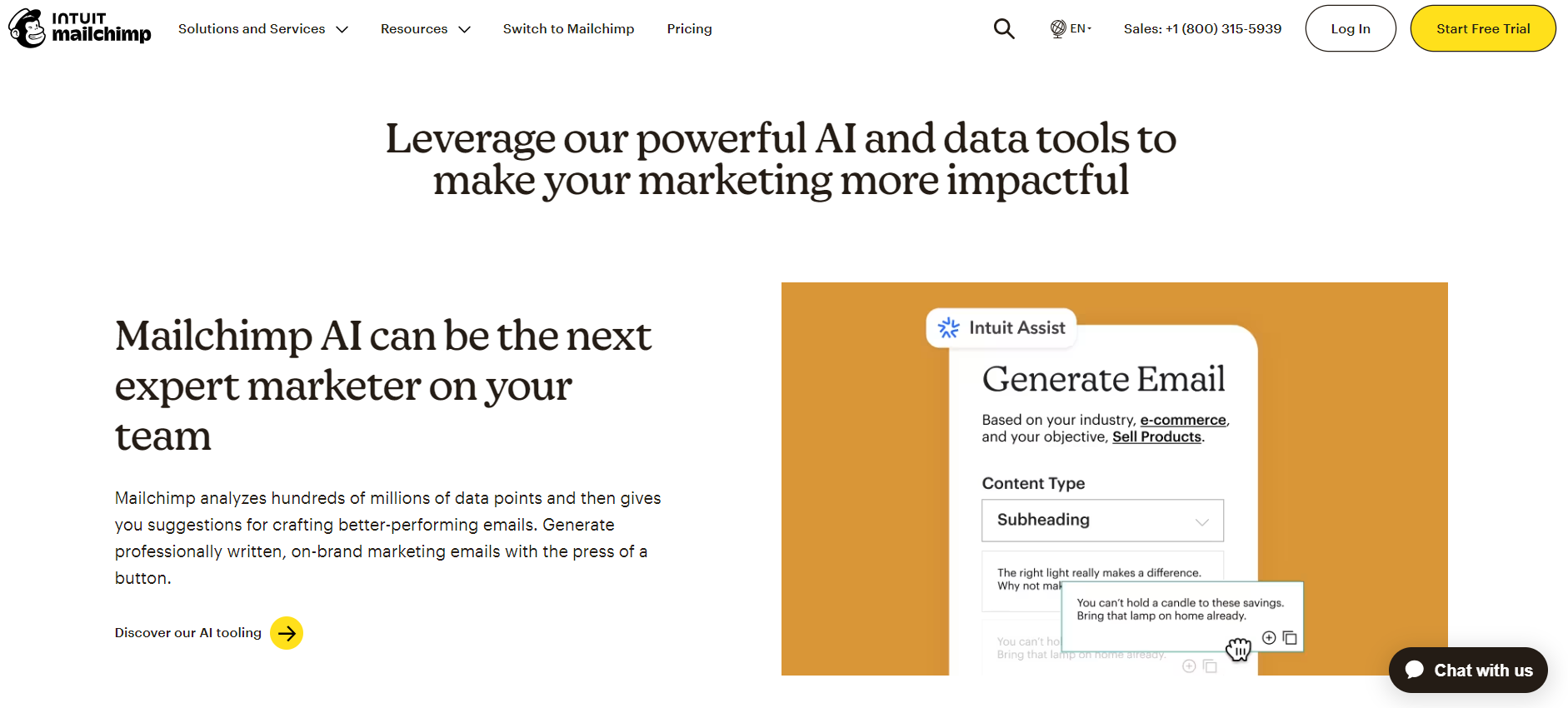Expand the Resources menu

pyautogui.click(x=425, y=29)
